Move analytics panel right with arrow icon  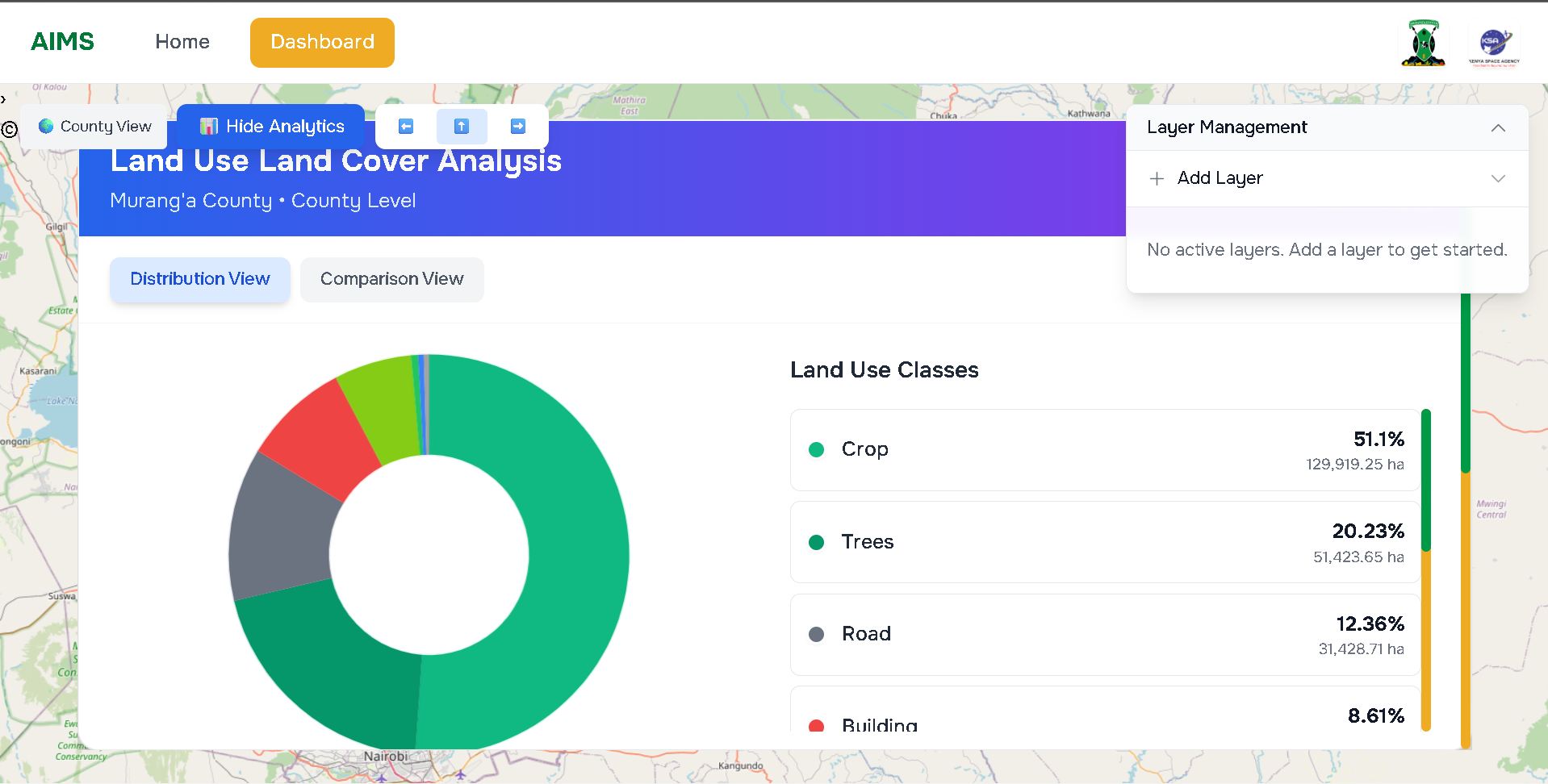coord(518,127)
